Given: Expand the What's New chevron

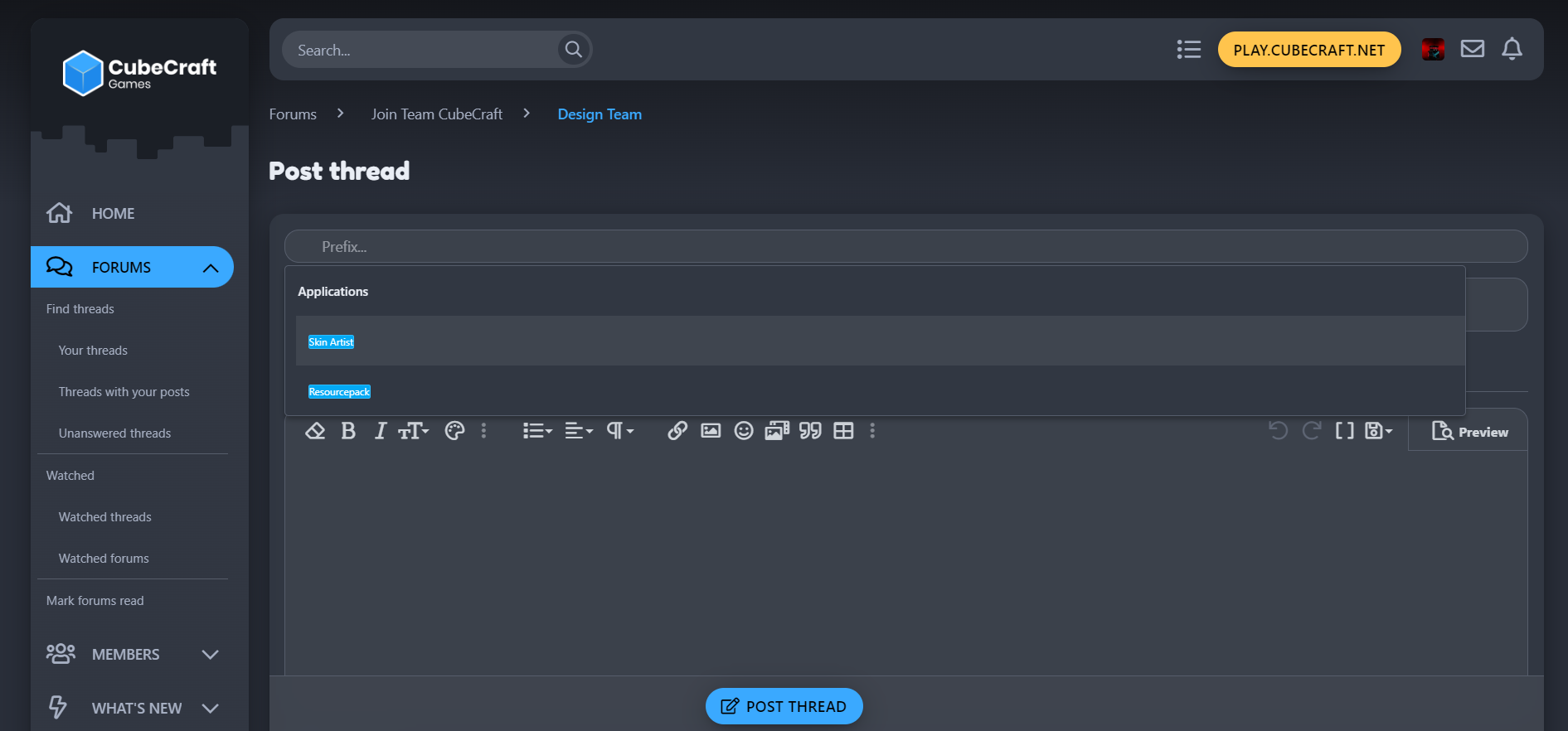Looking at the screenshot, I should coord(211,708).
